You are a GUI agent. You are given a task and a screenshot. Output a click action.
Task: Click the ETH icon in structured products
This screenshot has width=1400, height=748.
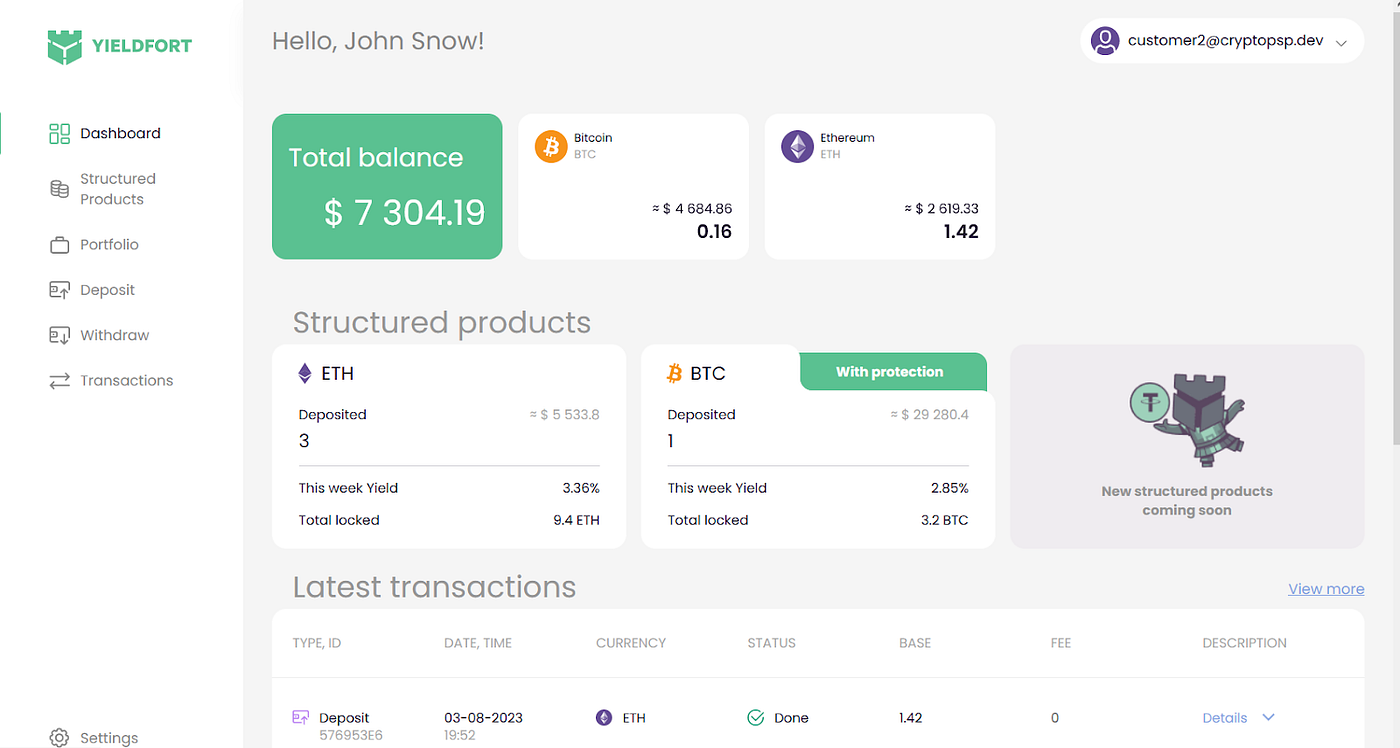(305, 374)
